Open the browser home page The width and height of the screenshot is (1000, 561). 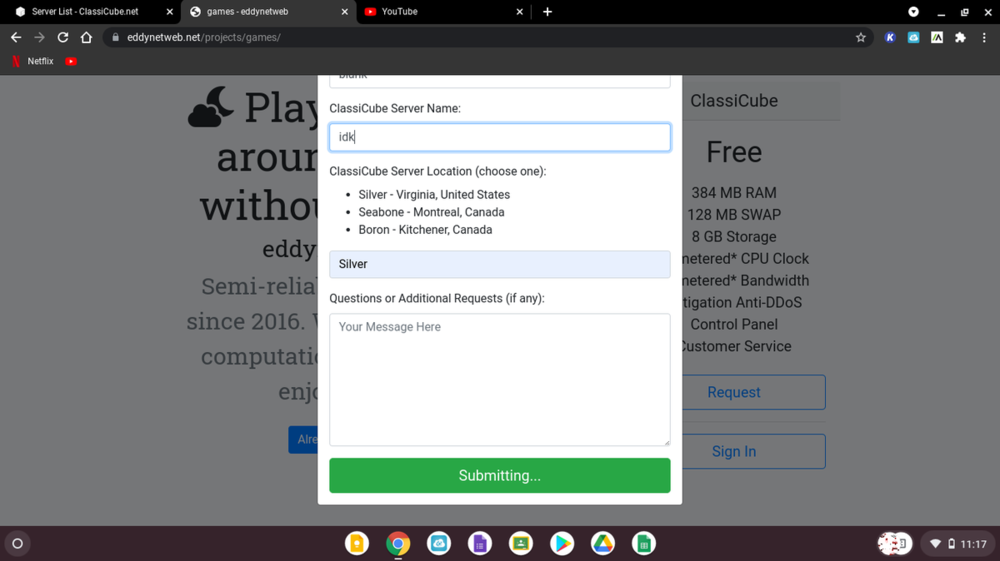[x=86, y=38]
